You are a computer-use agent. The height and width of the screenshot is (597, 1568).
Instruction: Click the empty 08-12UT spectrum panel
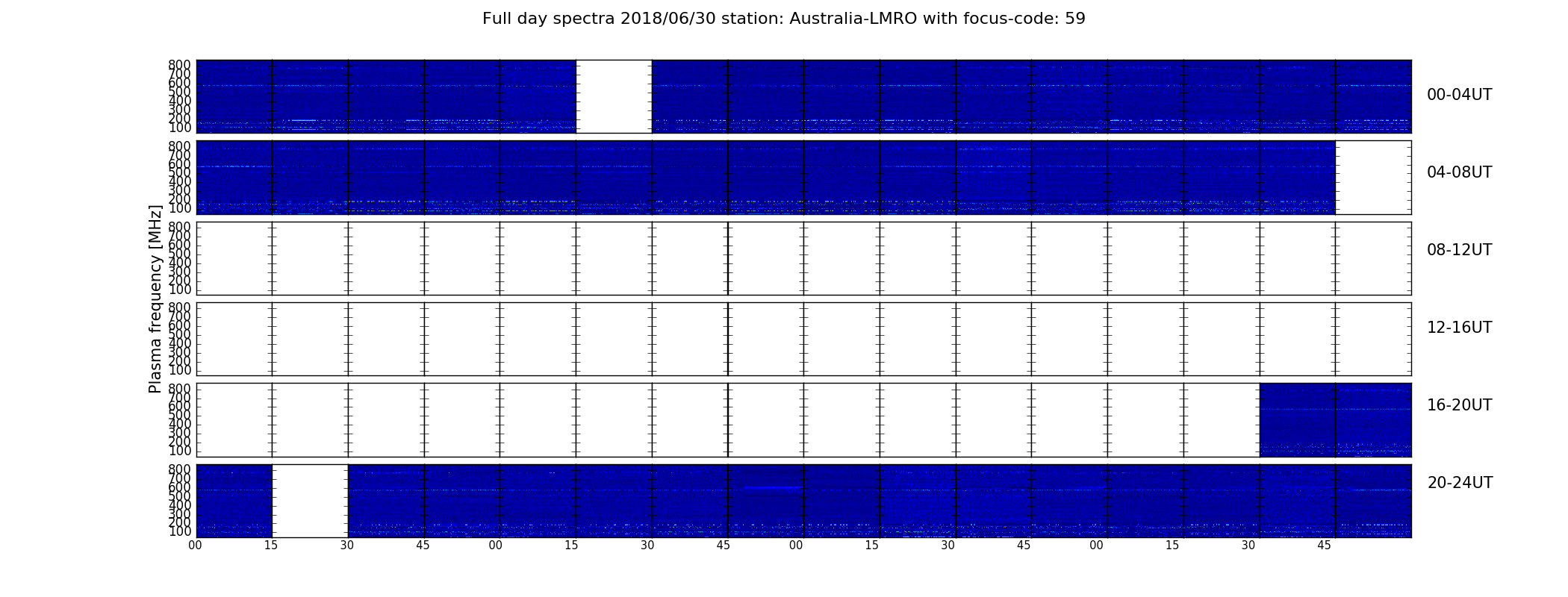pos(803,258)
